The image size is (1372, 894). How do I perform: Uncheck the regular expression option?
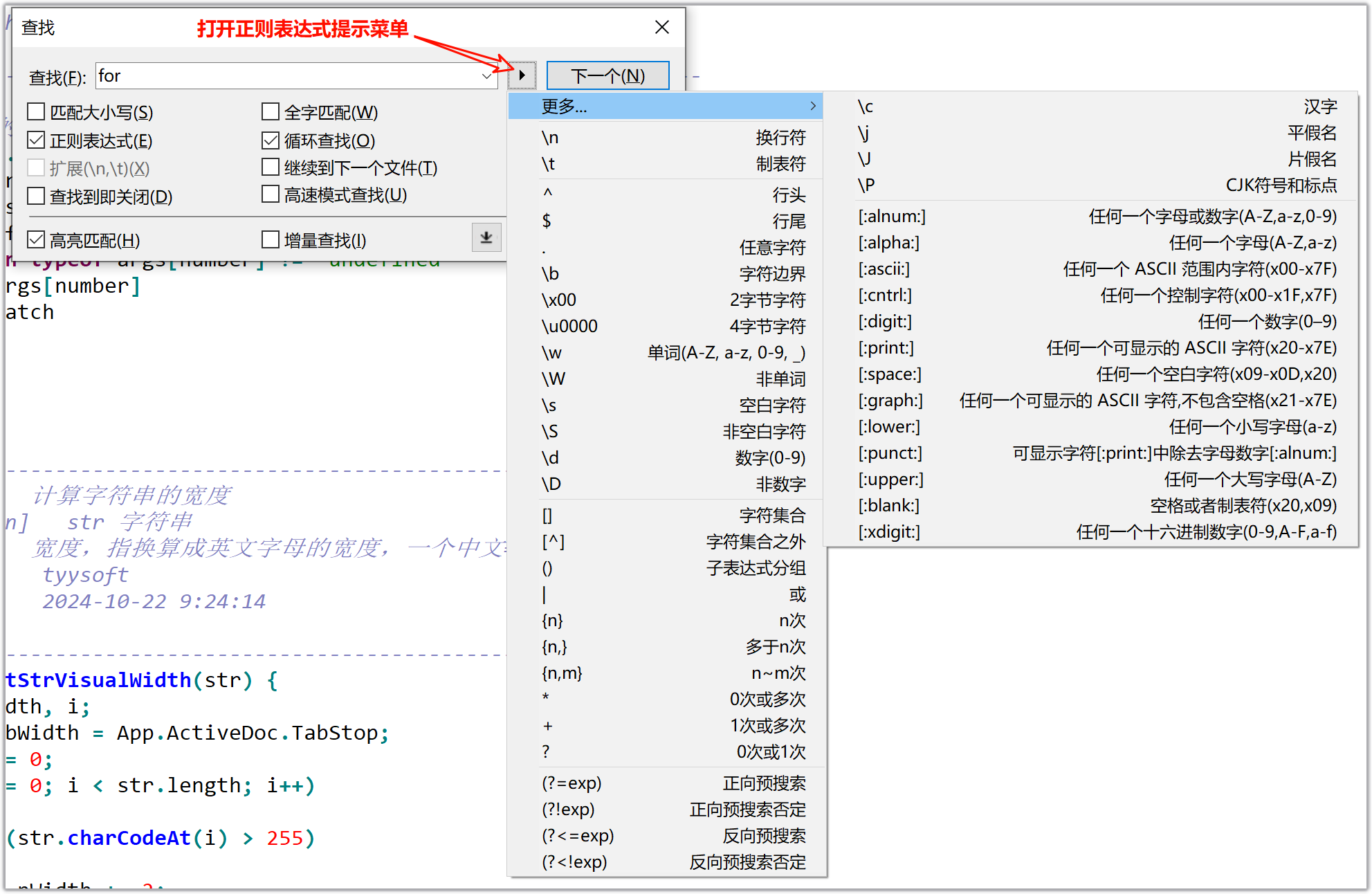(x=36, y=140)
